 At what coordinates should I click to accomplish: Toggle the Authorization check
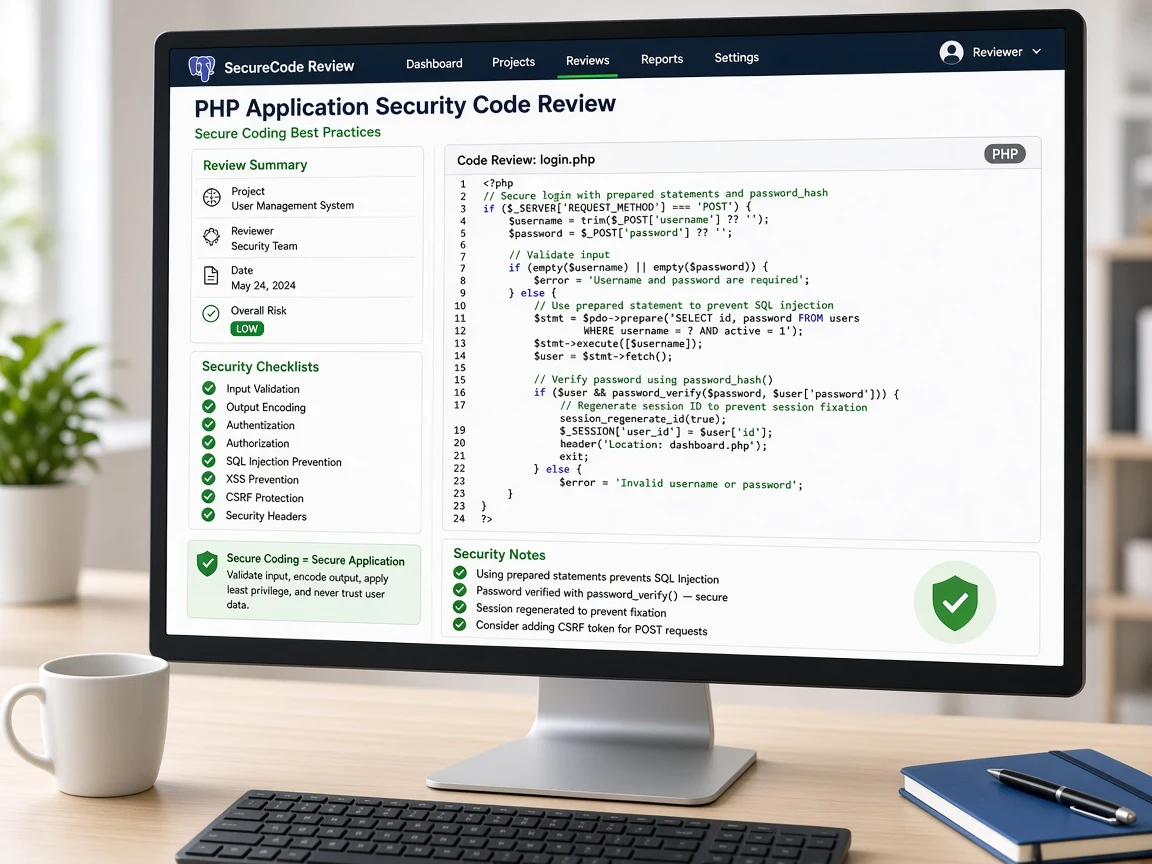[209, 442]
